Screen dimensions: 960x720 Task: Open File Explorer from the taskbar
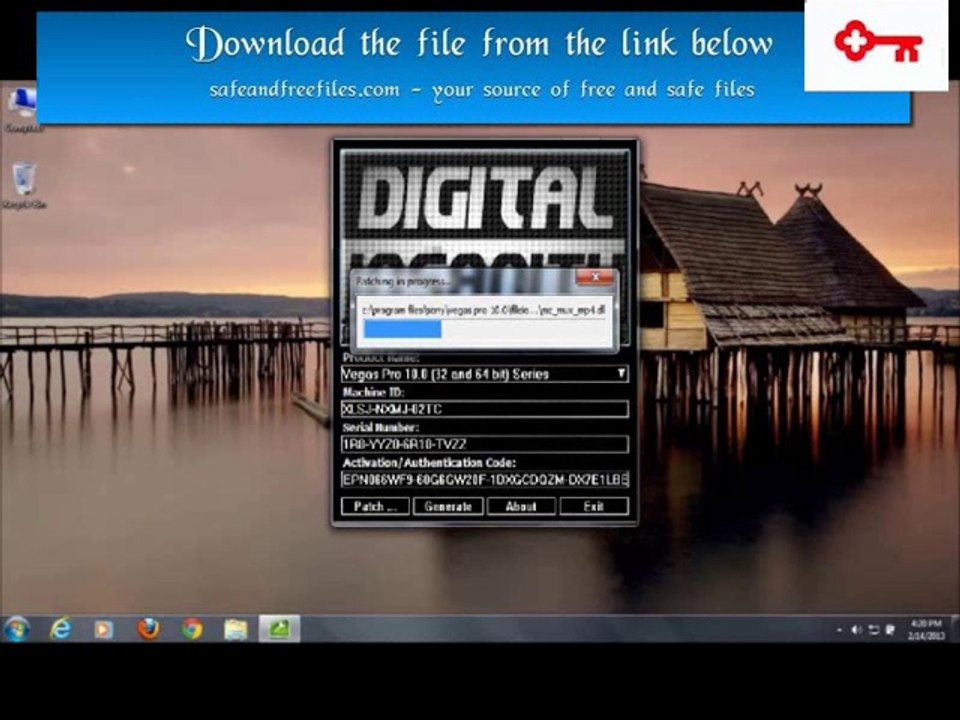click(236, 629)
